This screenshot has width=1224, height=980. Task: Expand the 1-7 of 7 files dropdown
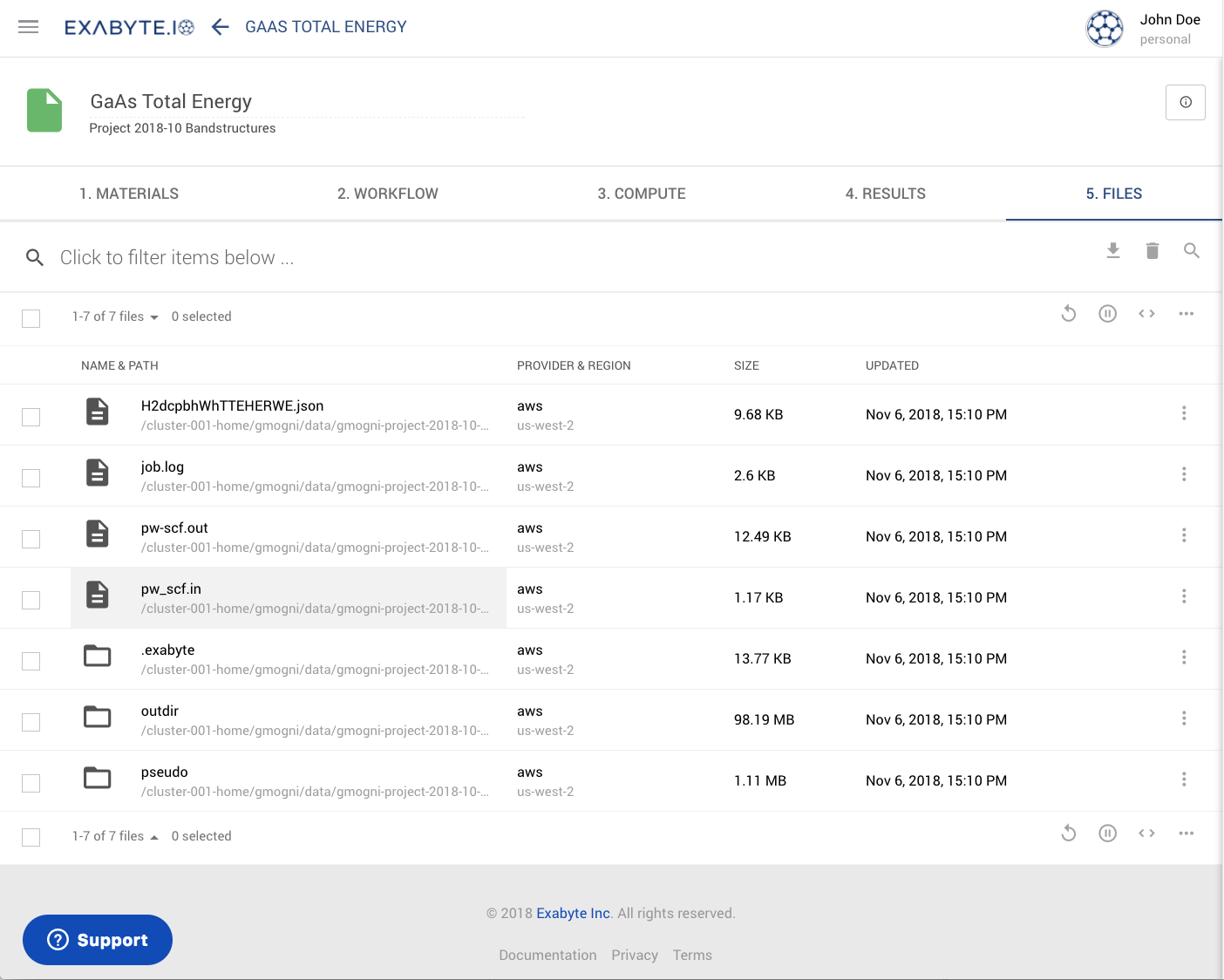pyautogui.click(x=154, y=316)
